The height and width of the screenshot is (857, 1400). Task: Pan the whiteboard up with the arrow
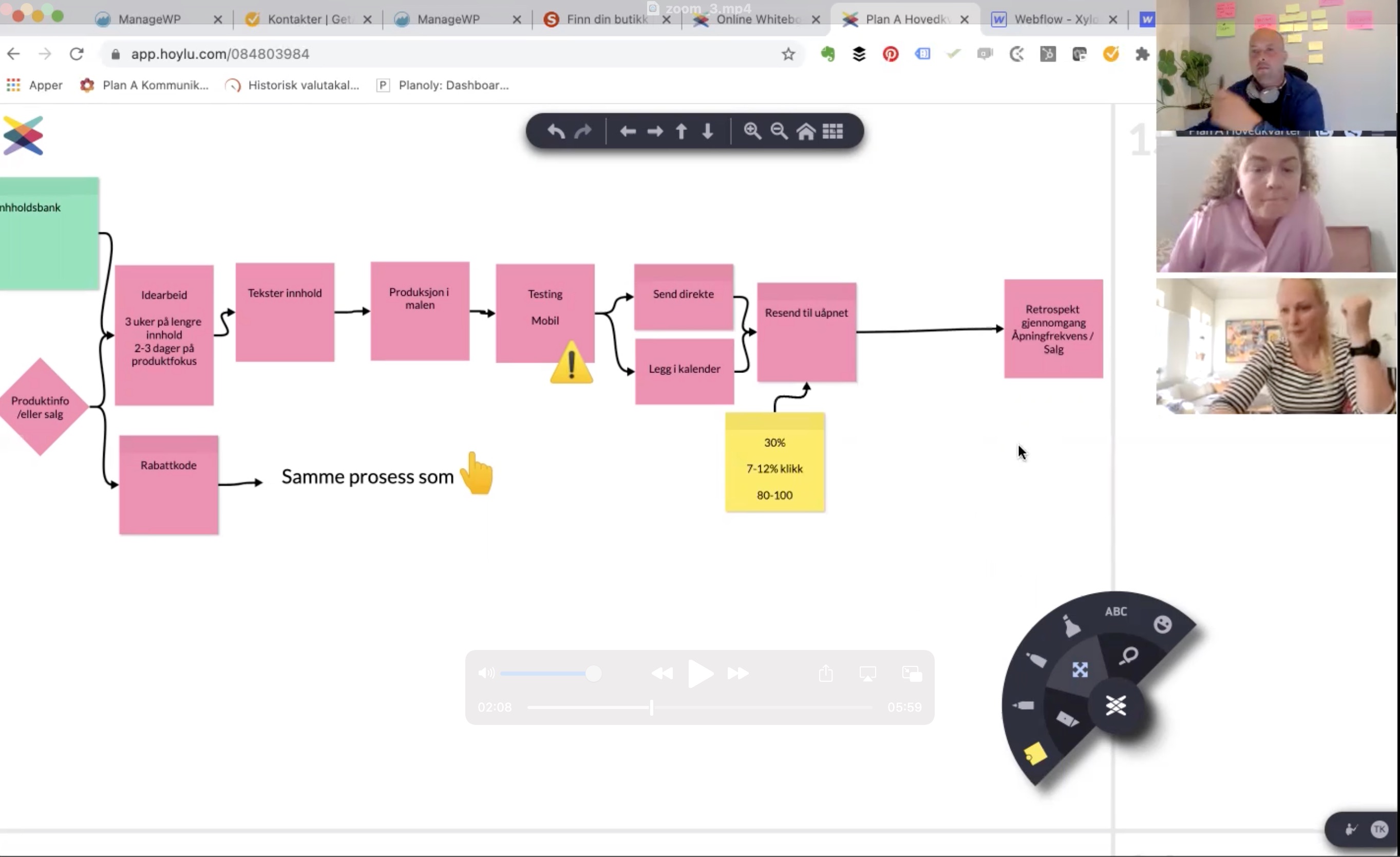click(x=681, y=132)
